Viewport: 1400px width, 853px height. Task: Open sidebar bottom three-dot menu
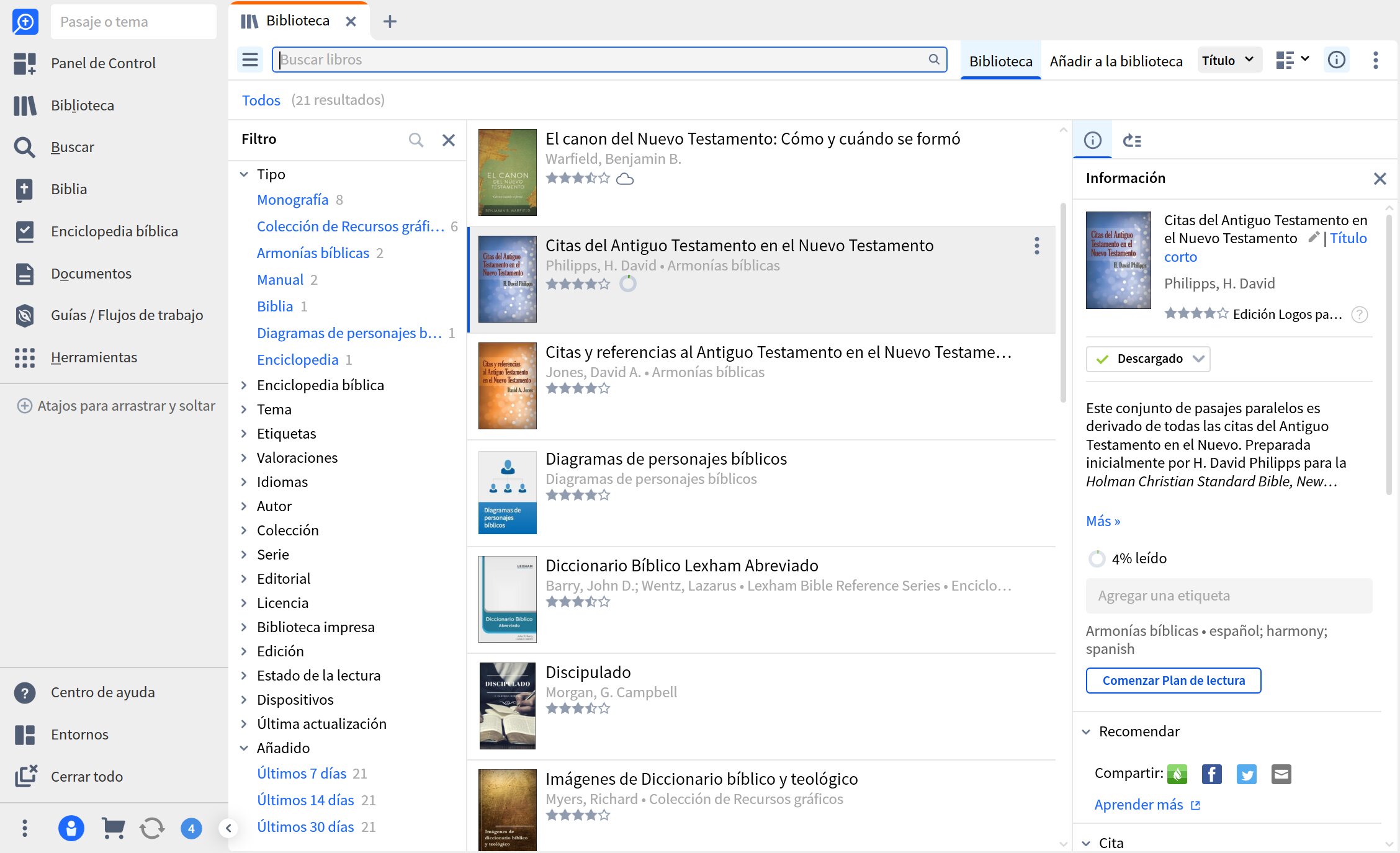point(25,828)
